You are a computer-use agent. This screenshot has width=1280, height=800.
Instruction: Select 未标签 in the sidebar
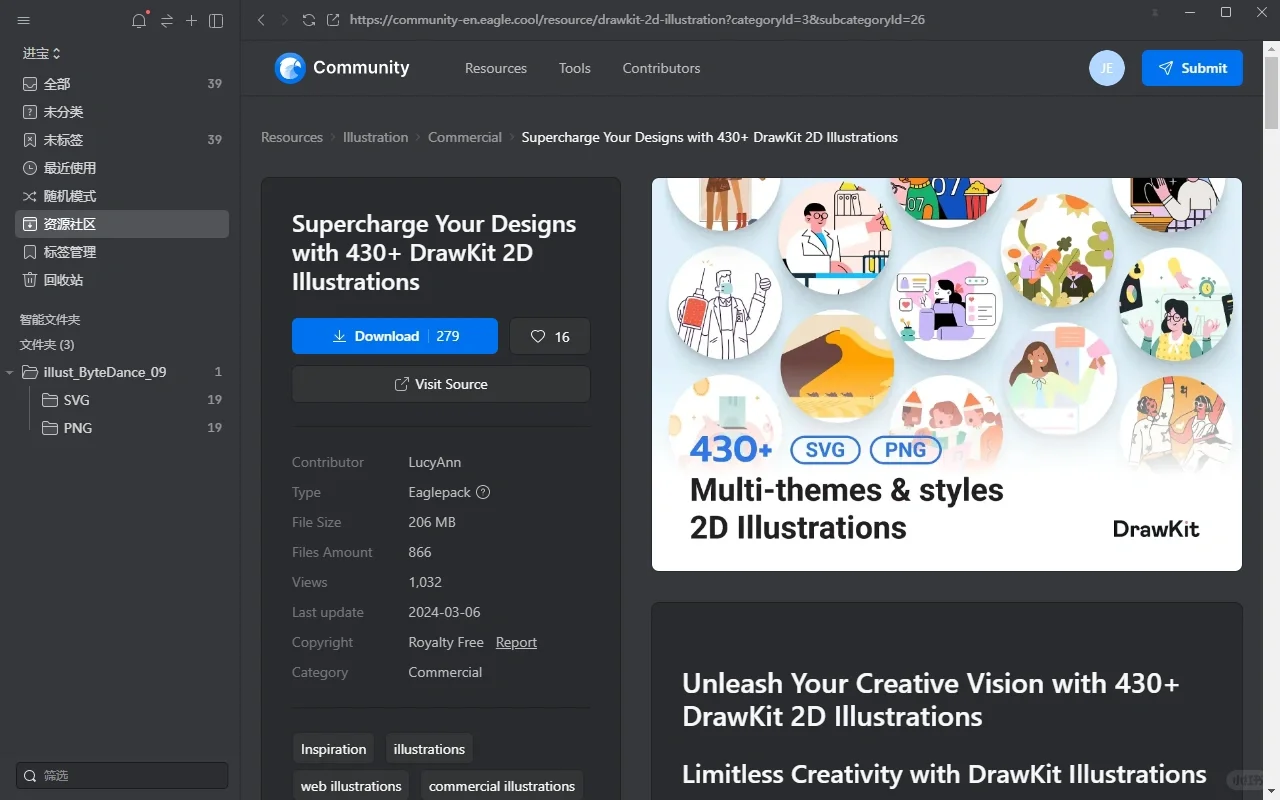[x=122, y=140]
